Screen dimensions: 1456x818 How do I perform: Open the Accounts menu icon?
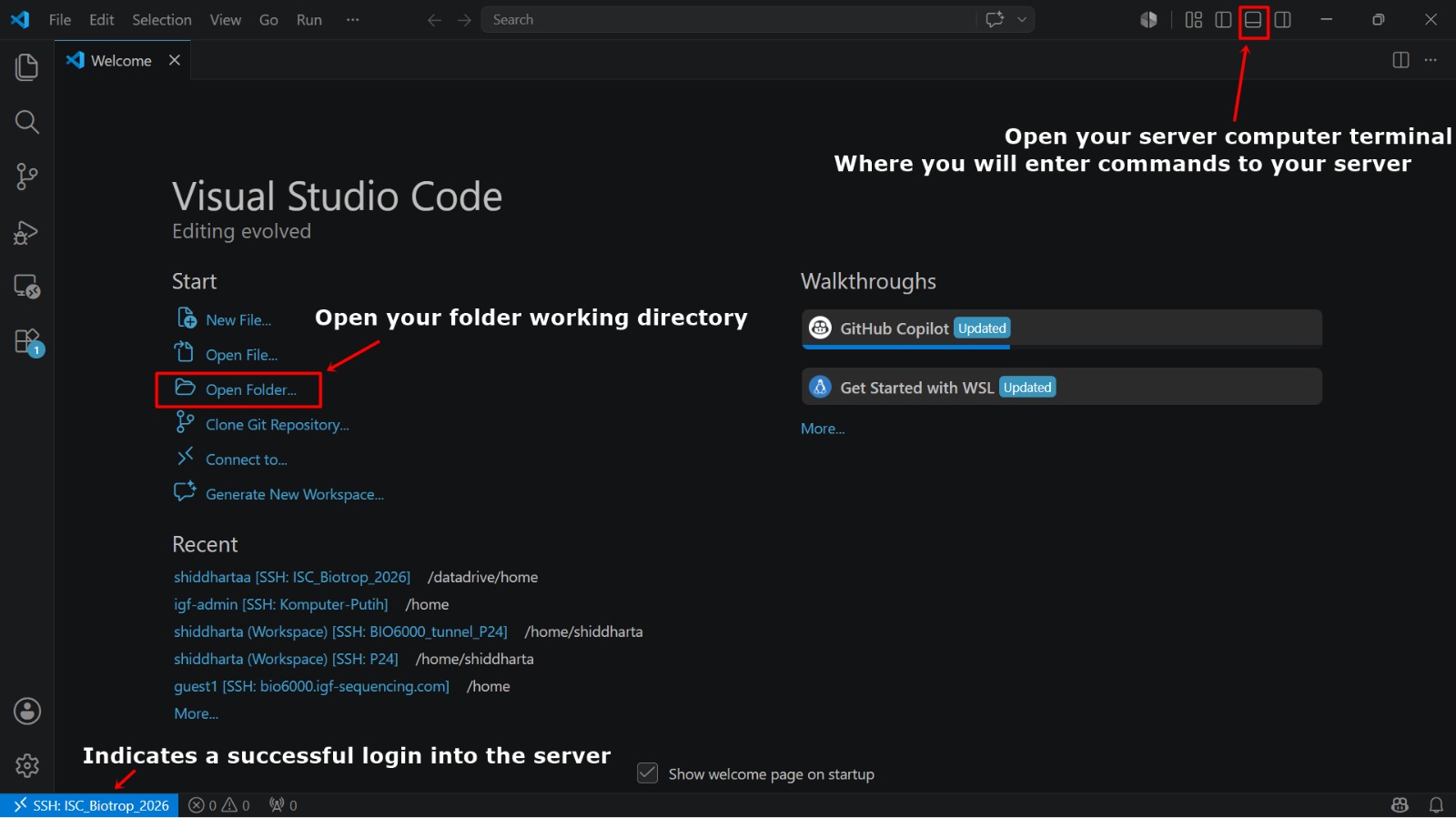click(27, 712)
